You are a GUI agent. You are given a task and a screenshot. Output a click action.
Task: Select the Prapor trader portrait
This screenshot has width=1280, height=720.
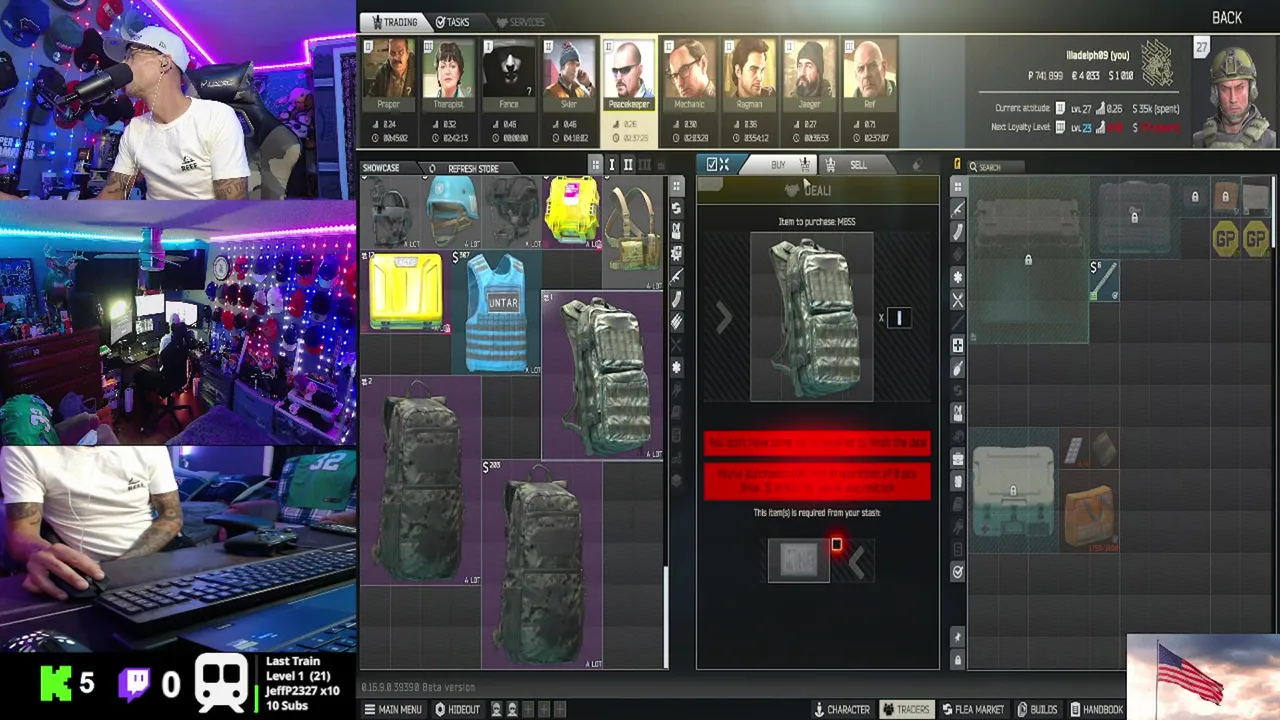coord(388,76)
